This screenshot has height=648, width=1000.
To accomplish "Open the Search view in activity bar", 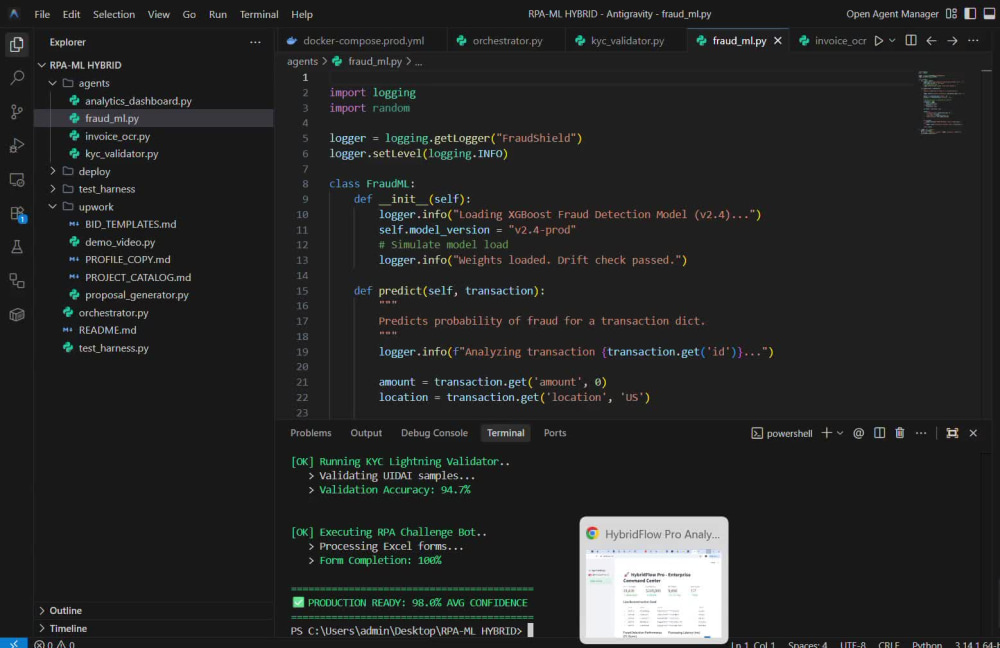I will (17, 78).
